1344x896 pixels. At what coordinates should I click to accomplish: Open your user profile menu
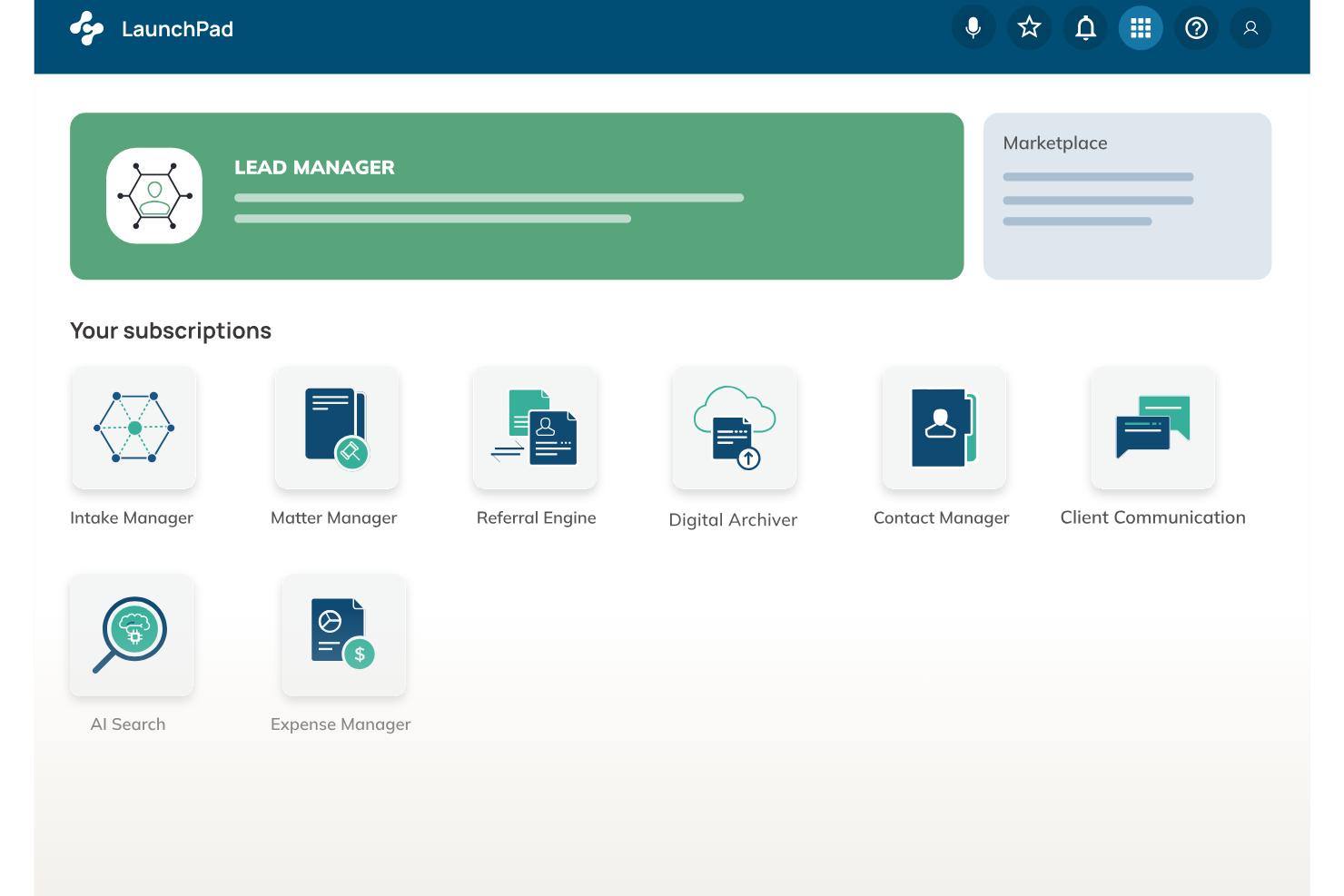[1250, 27]
